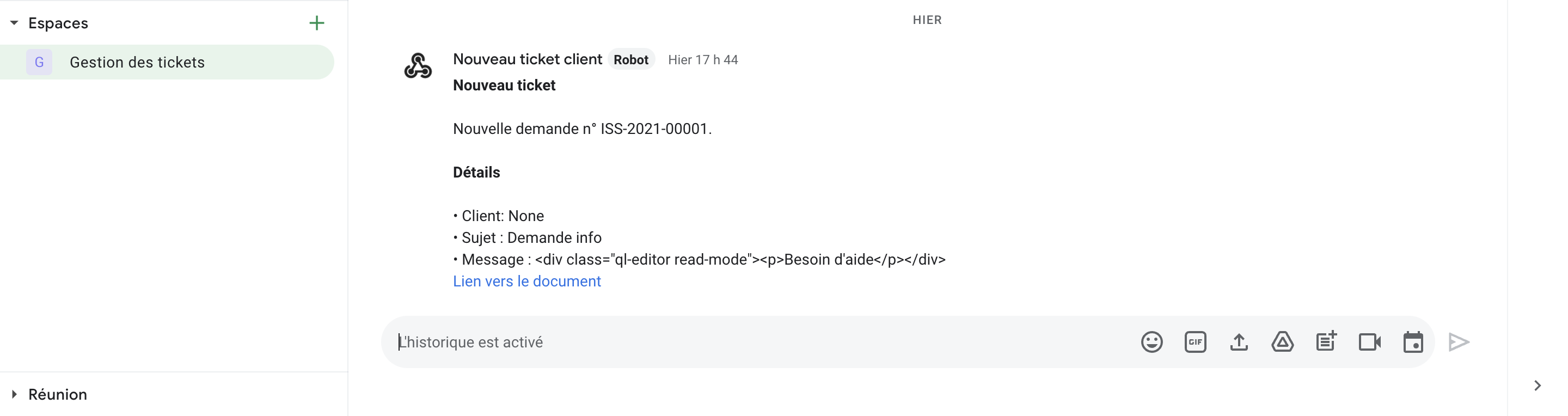Screen dimensions: 1568x416
Task: Add a video meeting
Action: (x=1369, y=342)
